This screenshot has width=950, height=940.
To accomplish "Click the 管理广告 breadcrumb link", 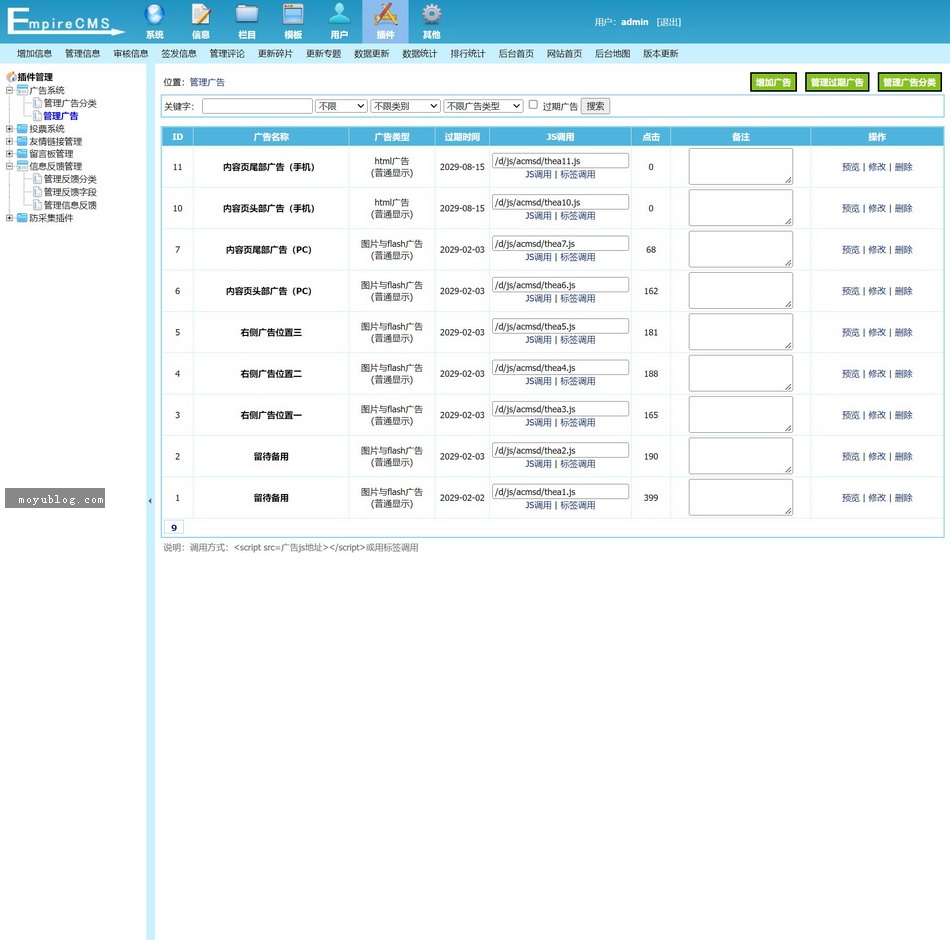I will click(x=207, y=82).
